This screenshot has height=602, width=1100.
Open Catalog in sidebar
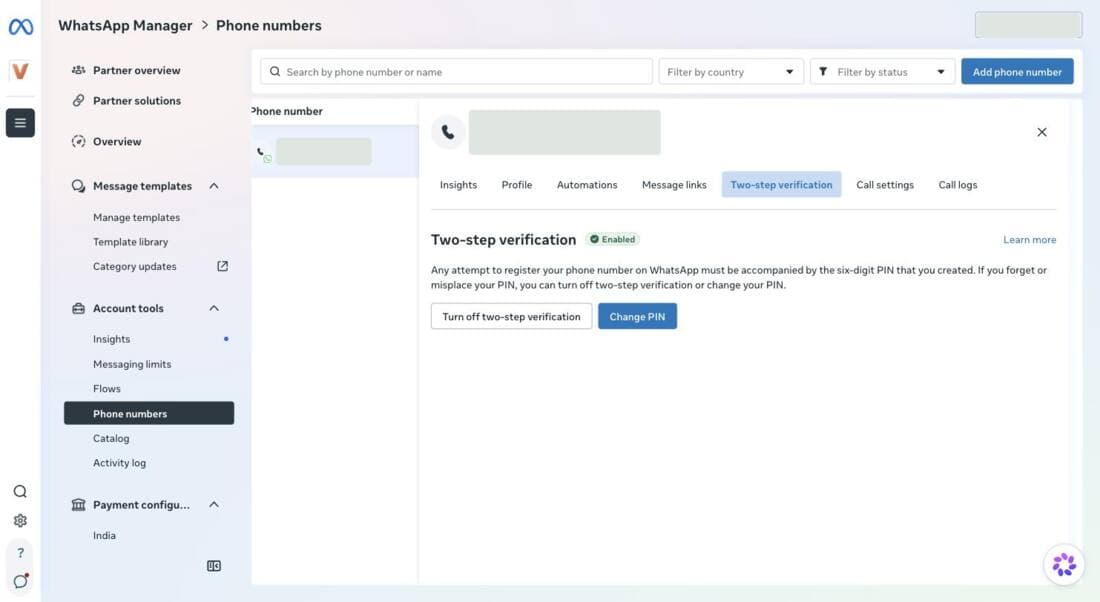111,439
